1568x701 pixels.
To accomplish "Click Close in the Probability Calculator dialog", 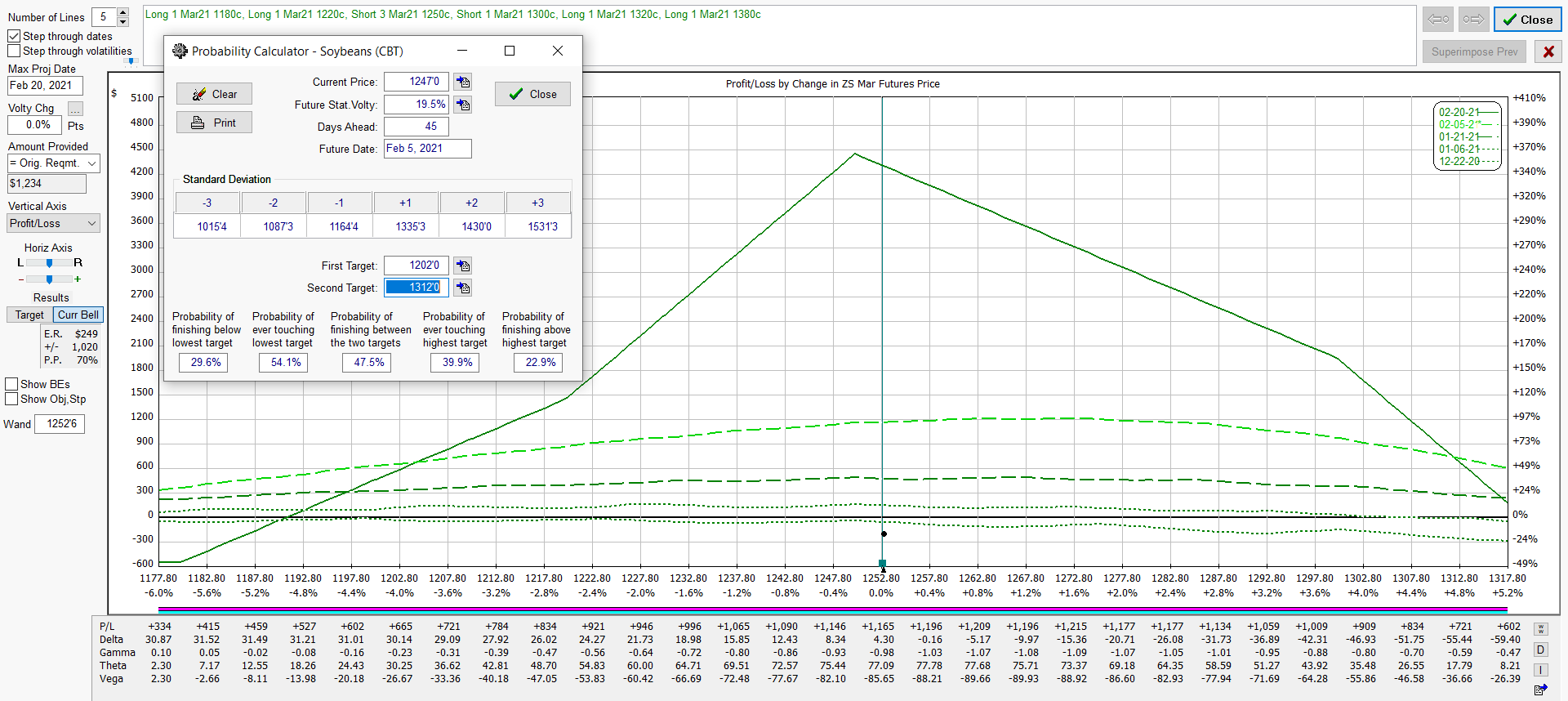I will 532,94.
